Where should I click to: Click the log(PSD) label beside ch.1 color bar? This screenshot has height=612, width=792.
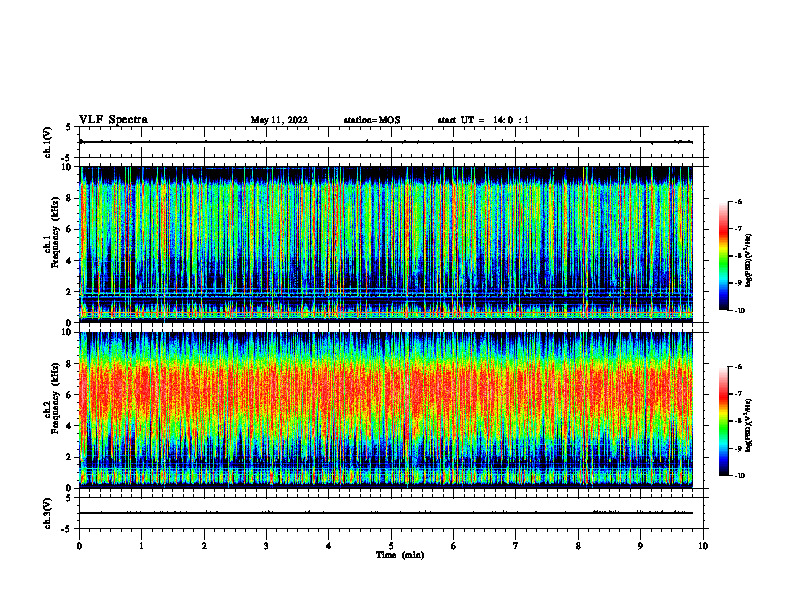point(749,261)
